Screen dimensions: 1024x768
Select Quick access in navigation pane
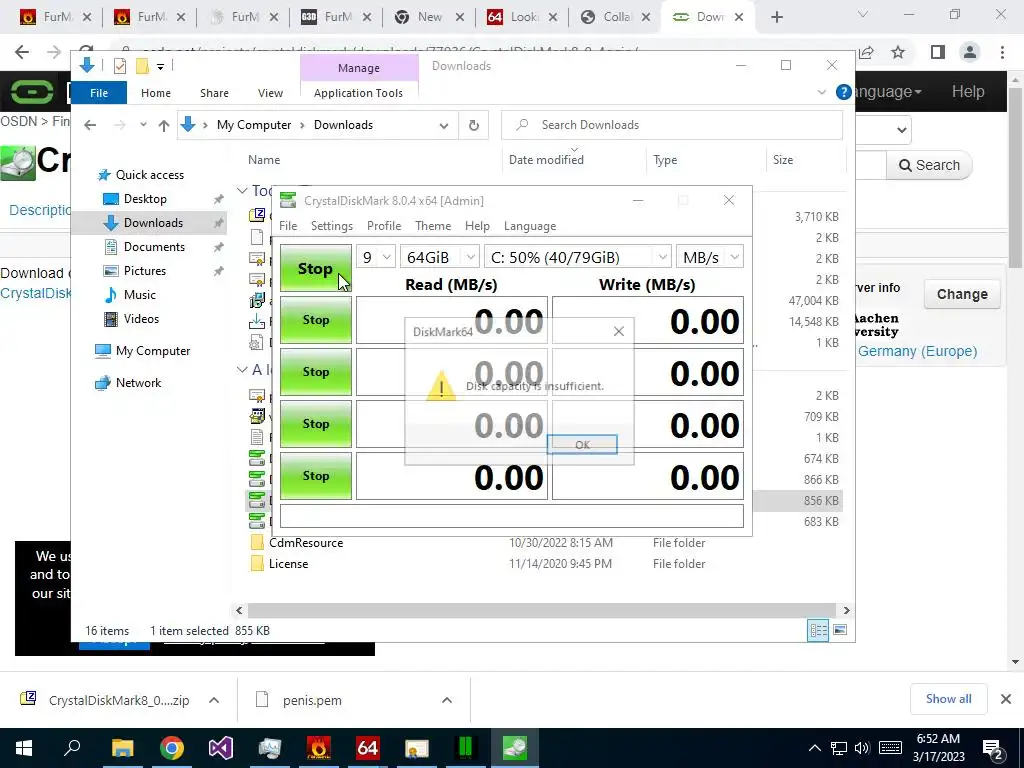(x=150, y=174)
